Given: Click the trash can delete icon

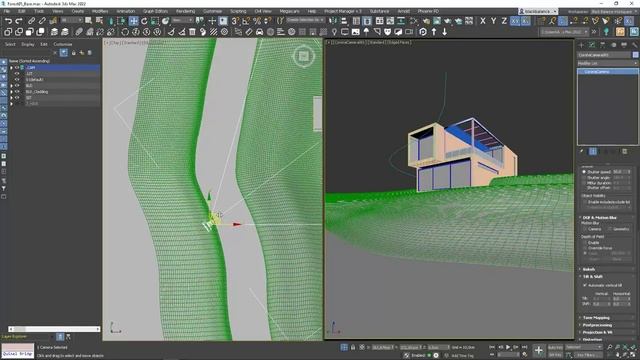Looking at the screenshot, I should [192, 32].
